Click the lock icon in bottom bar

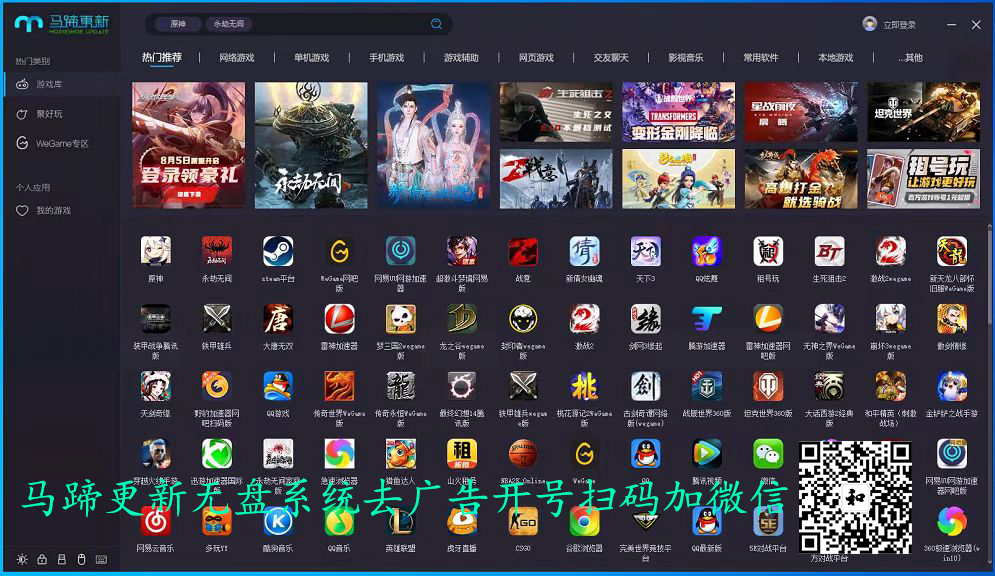42,560
